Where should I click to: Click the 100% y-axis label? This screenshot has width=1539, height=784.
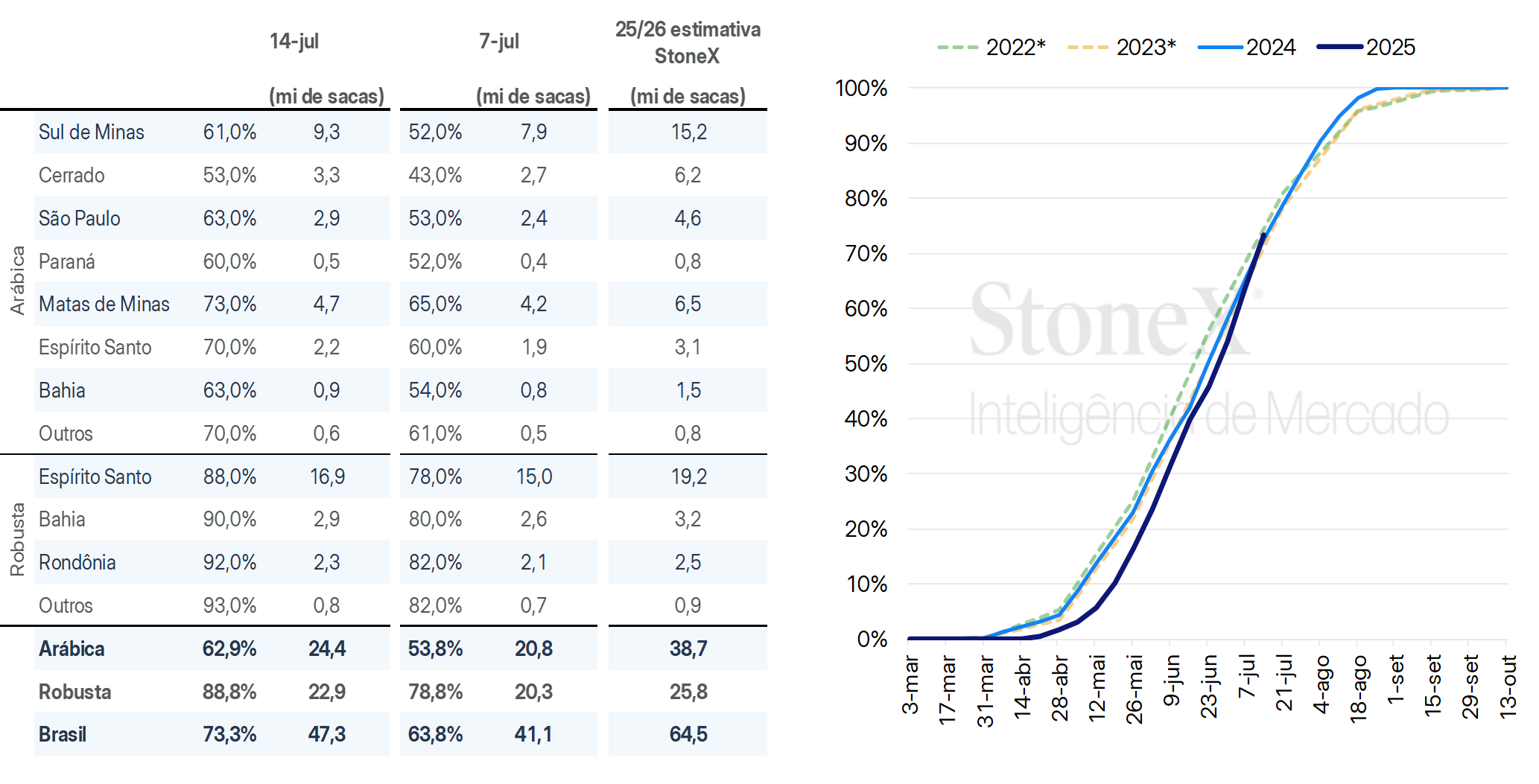click(862, 88)
